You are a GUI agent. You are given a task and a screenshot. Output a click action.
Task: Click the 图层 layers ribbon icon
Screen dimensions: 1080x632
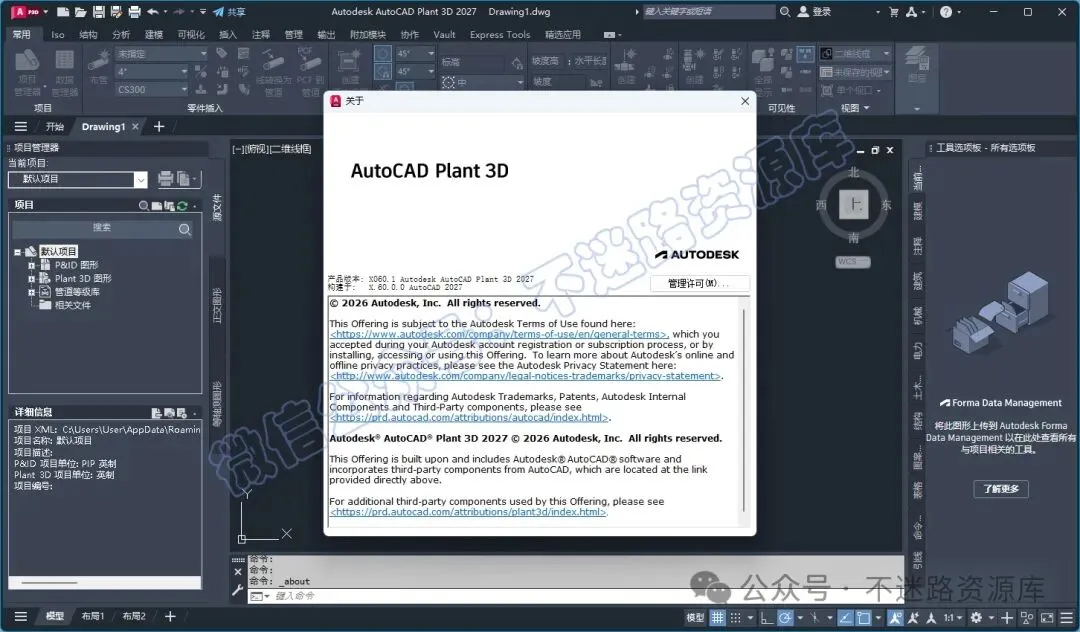tap(917, 65)
